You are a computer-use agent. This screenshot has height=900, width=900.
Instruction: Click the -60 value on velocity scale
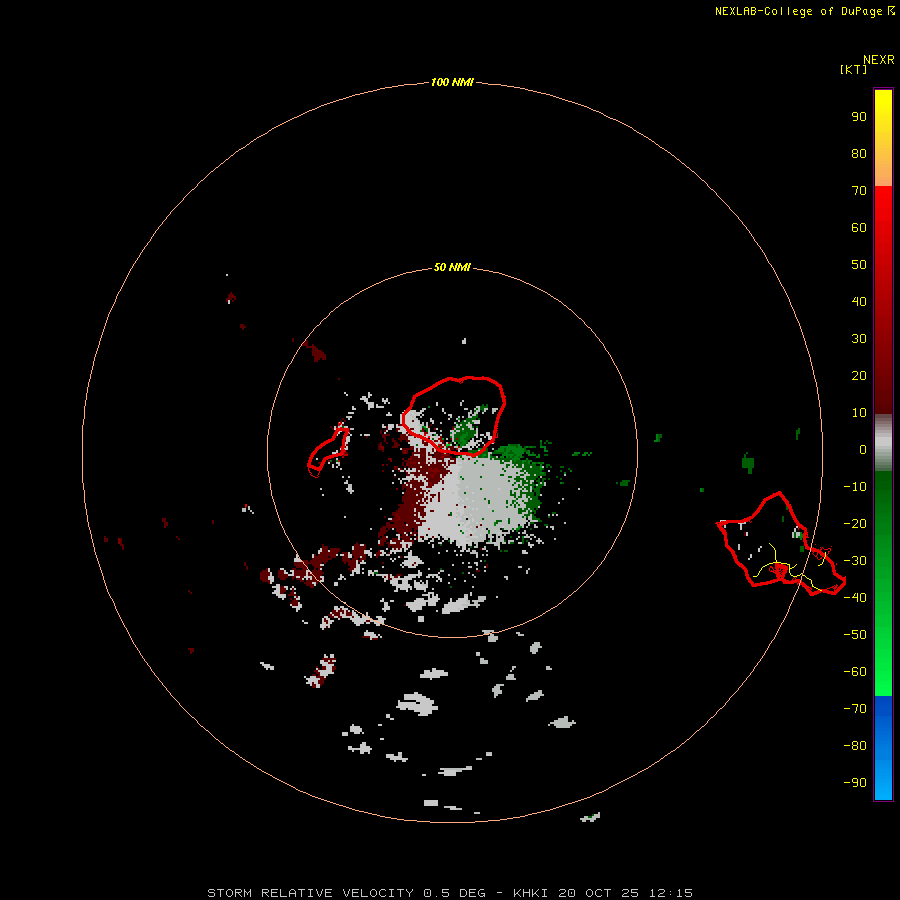855,672
